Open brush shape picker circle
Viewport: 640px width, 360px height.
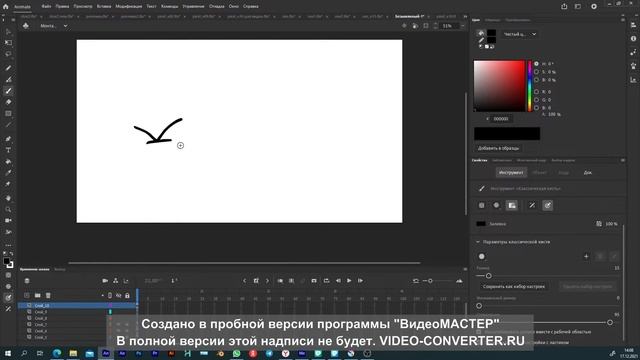pos(482,256)
